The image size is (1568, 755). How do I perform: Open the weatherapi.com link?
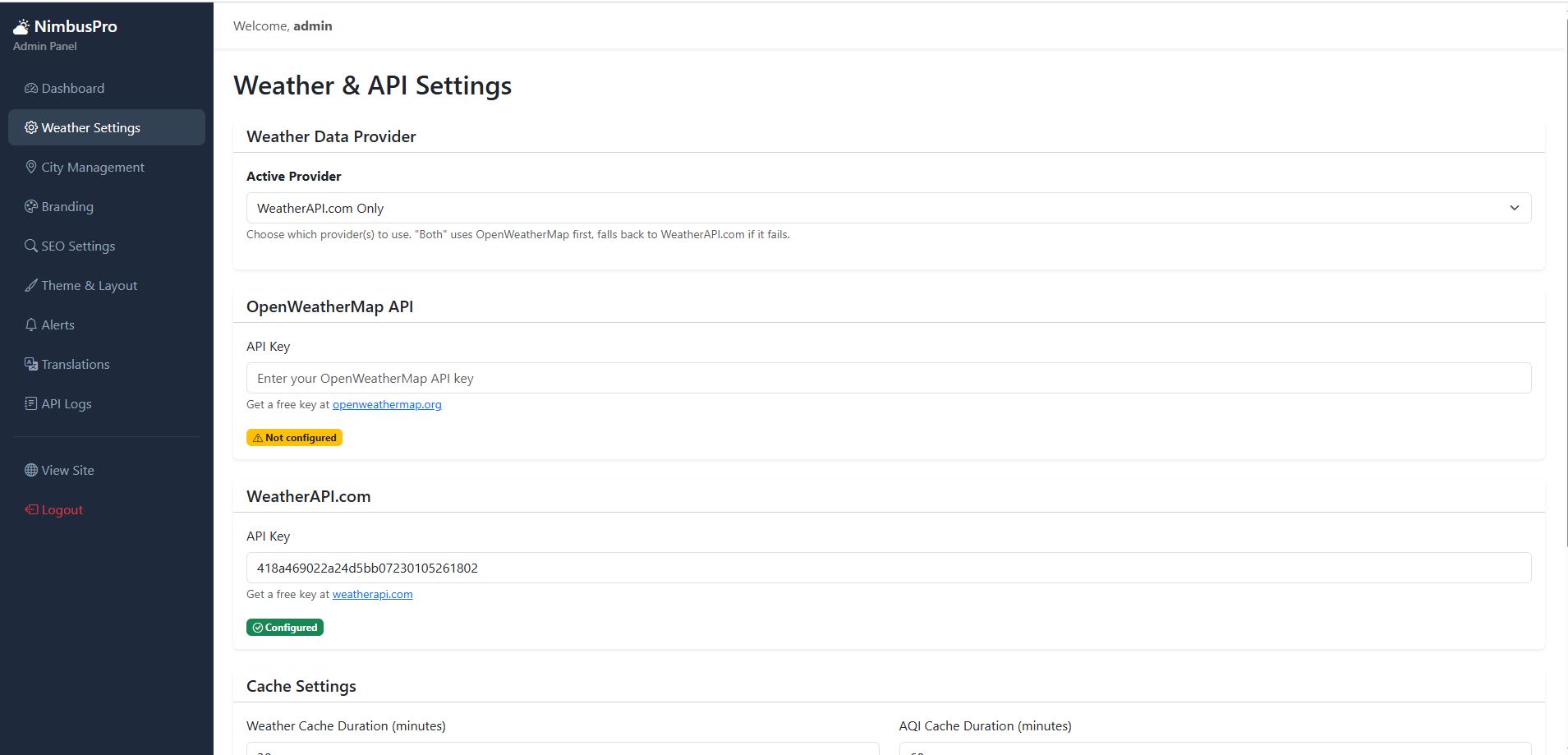pos(372,594)
